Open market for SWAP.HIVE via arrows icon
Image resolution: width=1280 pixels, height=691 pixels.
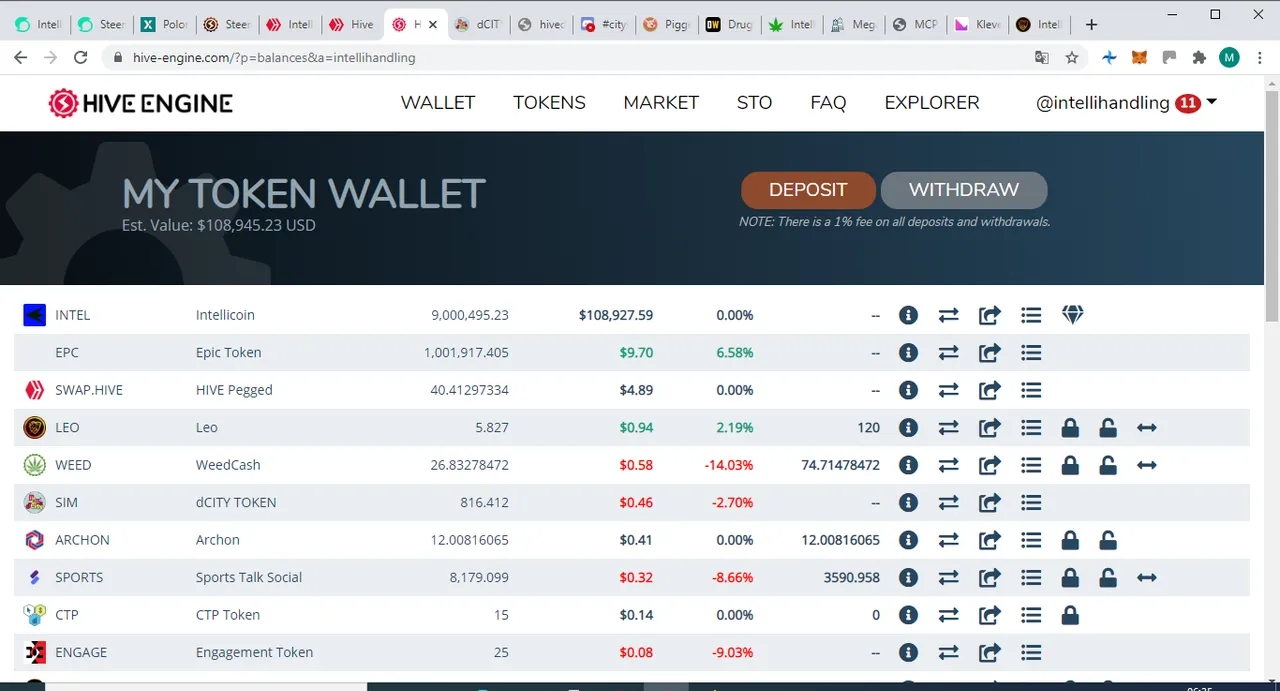pyautogui.click(x=949, y=390)
